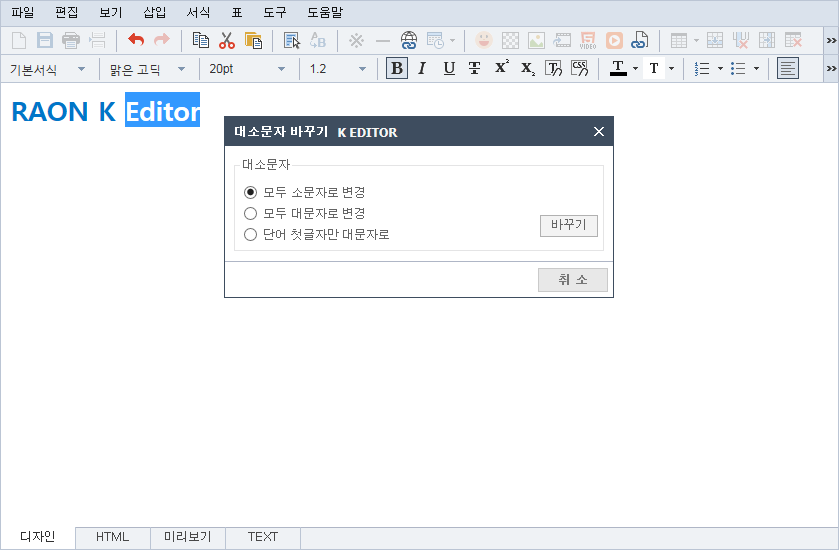839x550 pixels.
Task: Expand the numbered list style arrow
Action: tap(720, 69)
